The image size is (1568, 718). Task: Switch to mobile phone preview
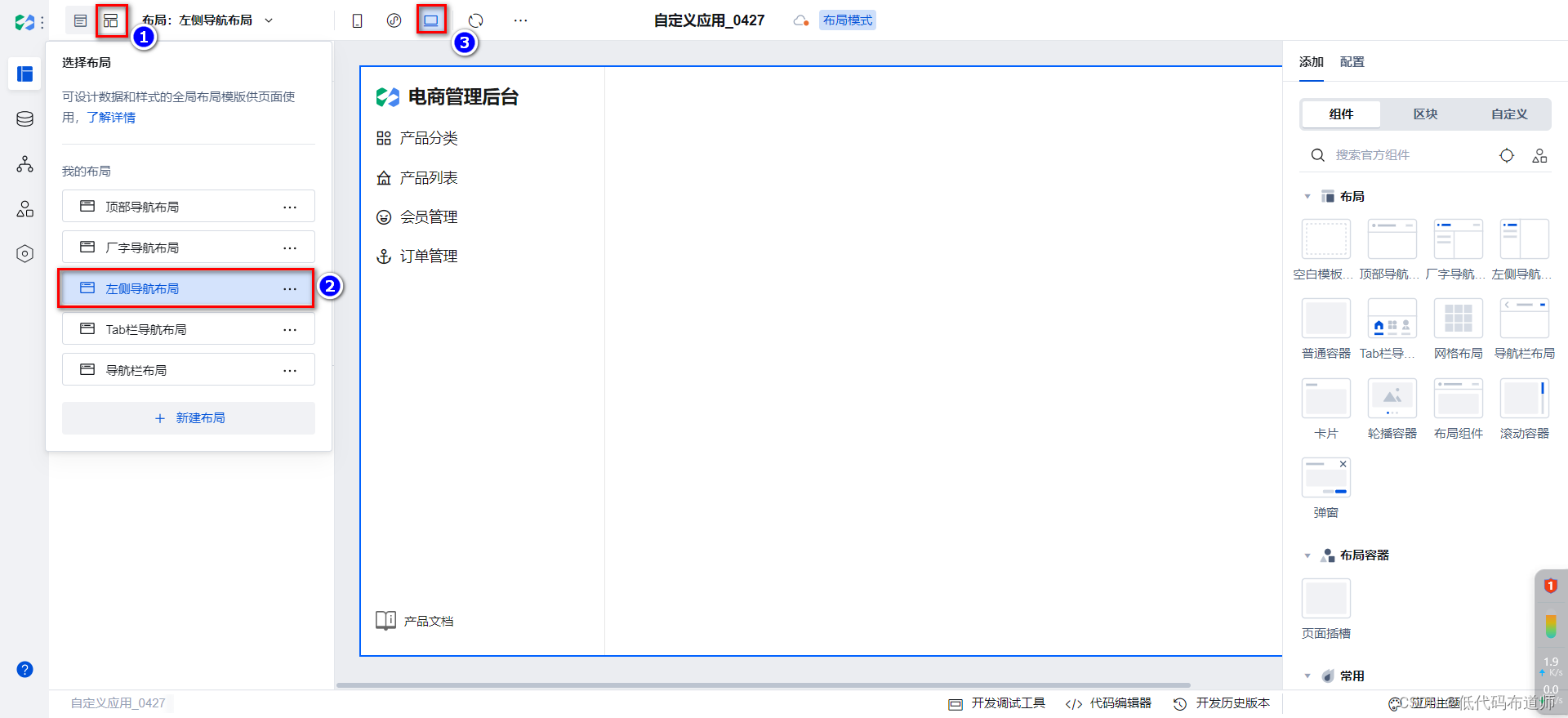[x=357, y=20]
